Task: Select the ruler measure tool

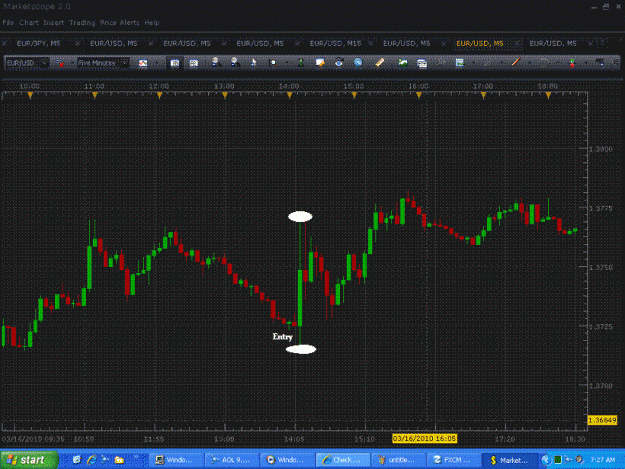Action: [x=380, y=62]
